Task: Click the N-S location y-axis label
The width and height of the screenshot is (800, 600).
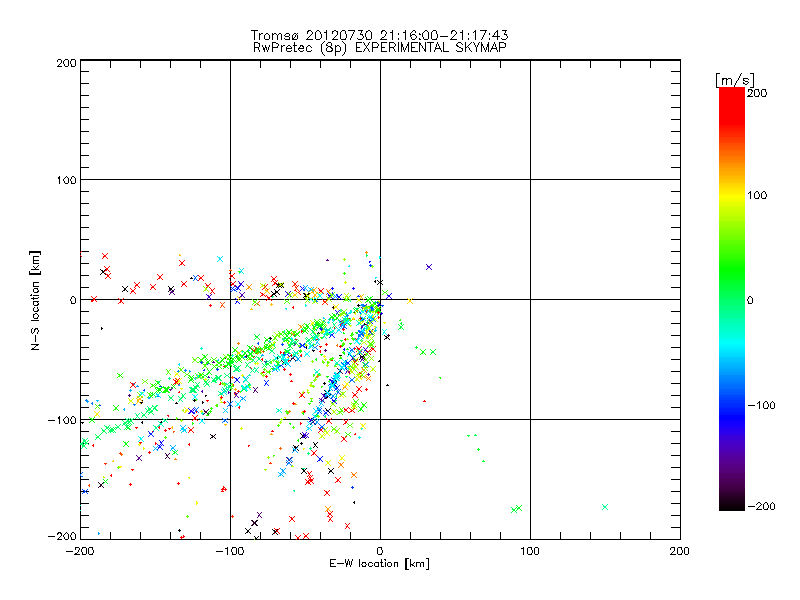Action: [32, 299]
